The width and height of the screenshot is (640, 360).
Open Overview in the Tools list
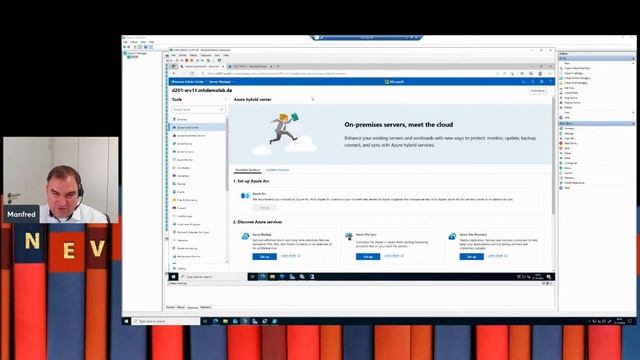pos(182,120)
